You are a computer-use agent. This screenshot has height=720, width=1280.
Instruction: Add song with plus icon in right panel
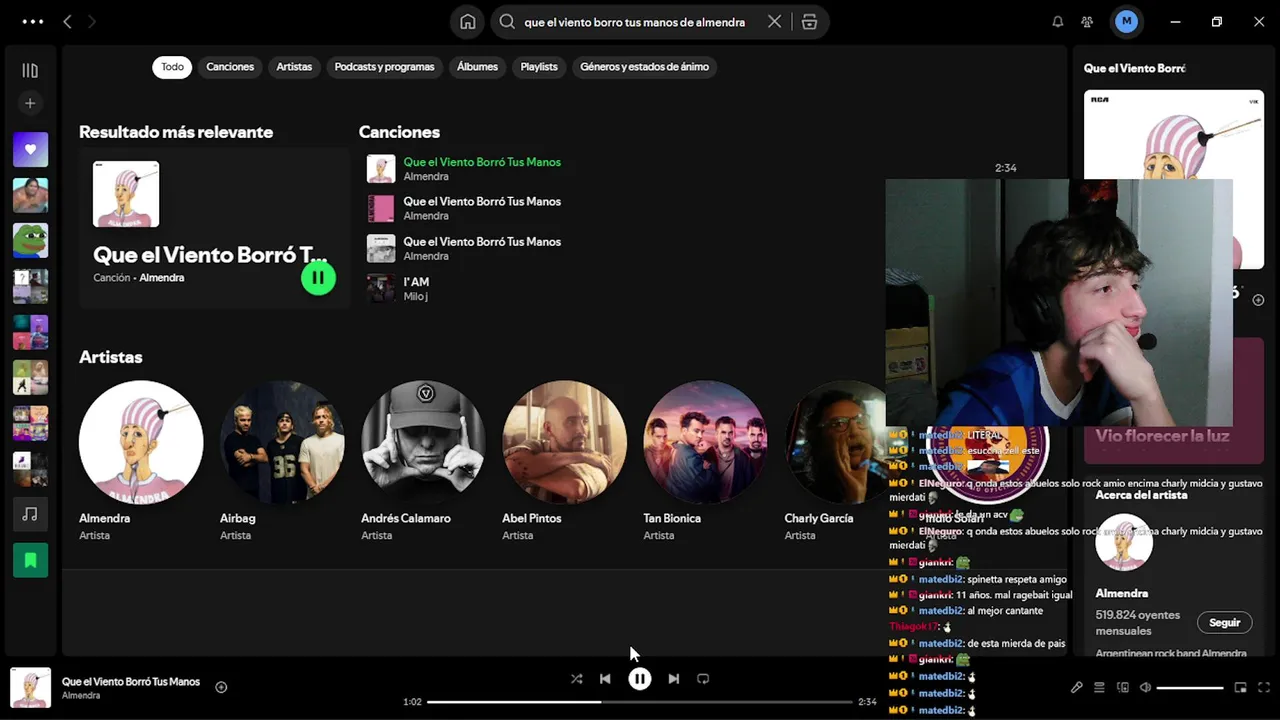tap(1258, 300)
